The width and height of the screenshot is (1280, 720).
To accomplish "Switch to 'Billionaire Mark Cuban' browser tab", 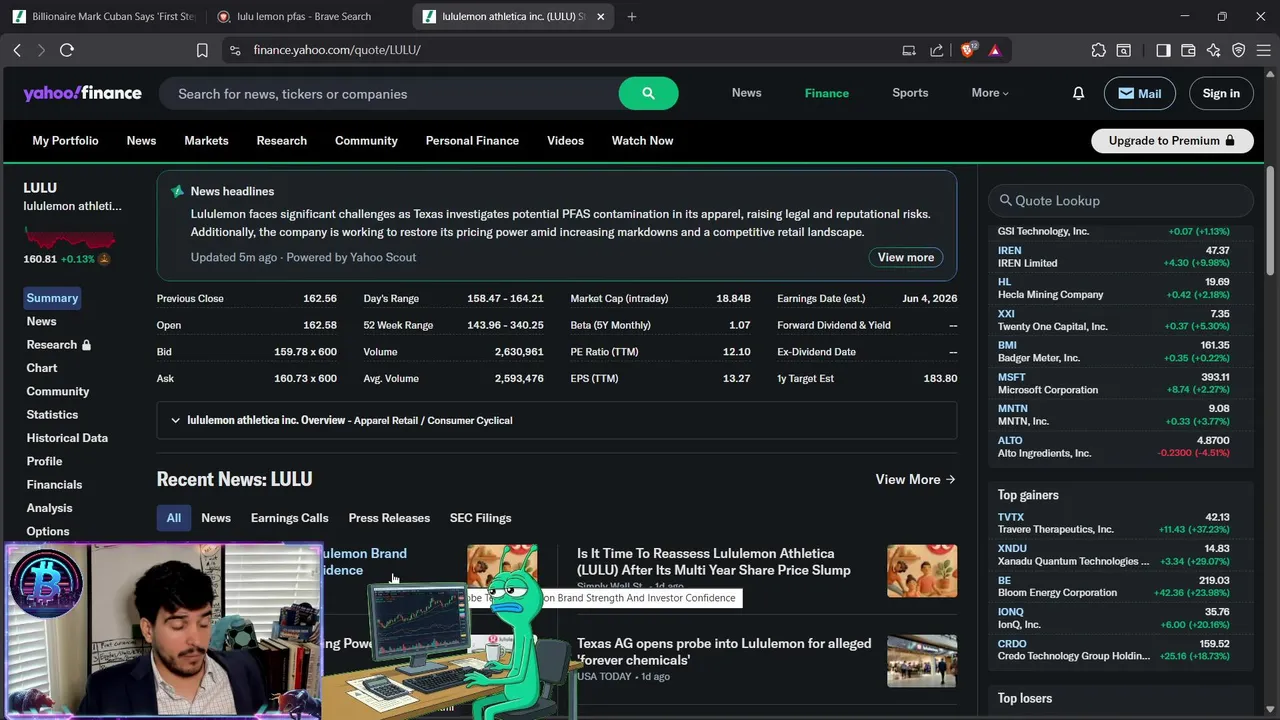I will (x=103, y=16).
